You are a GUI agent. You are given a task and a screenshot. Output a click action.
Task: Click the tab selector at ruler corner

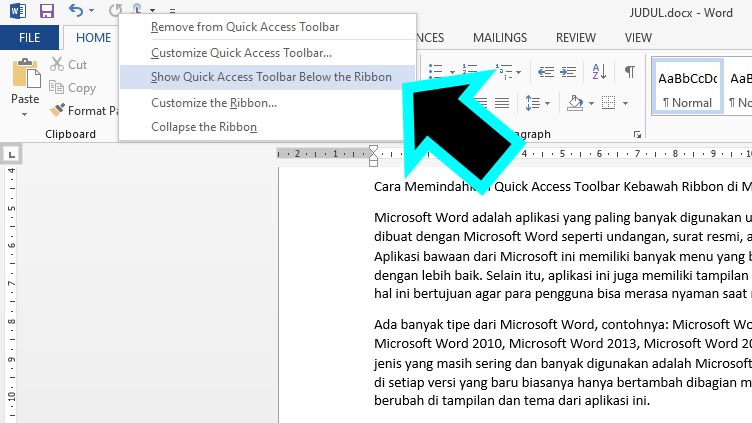(x=12, y=154)
